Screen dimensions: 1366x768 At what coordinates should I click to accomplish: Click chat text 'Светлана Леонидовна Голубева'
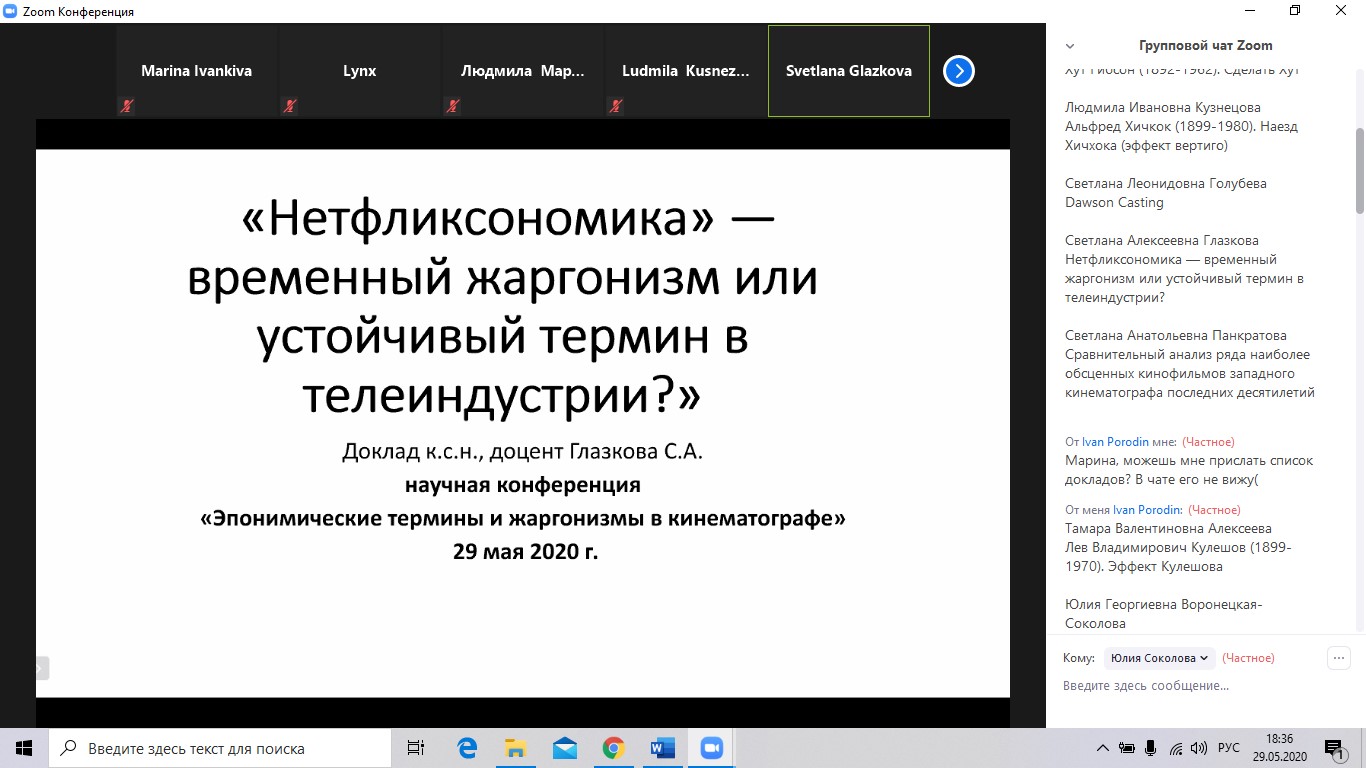tap(1166, 183)
